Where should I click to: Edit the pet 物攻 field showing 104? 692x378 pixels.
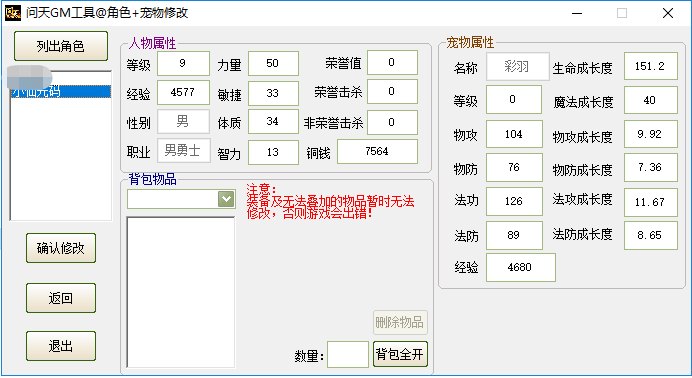pos(514,134)
